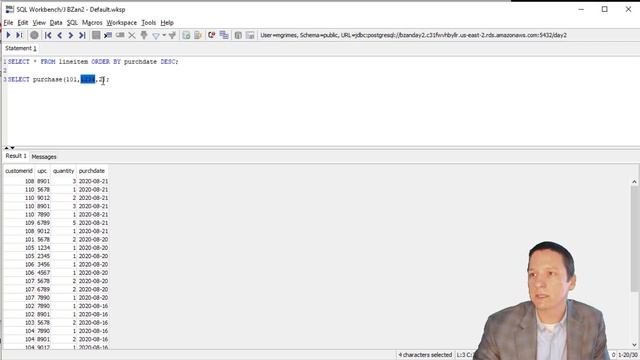
Task: Open the Help menu
Action: tap(167, 22)
